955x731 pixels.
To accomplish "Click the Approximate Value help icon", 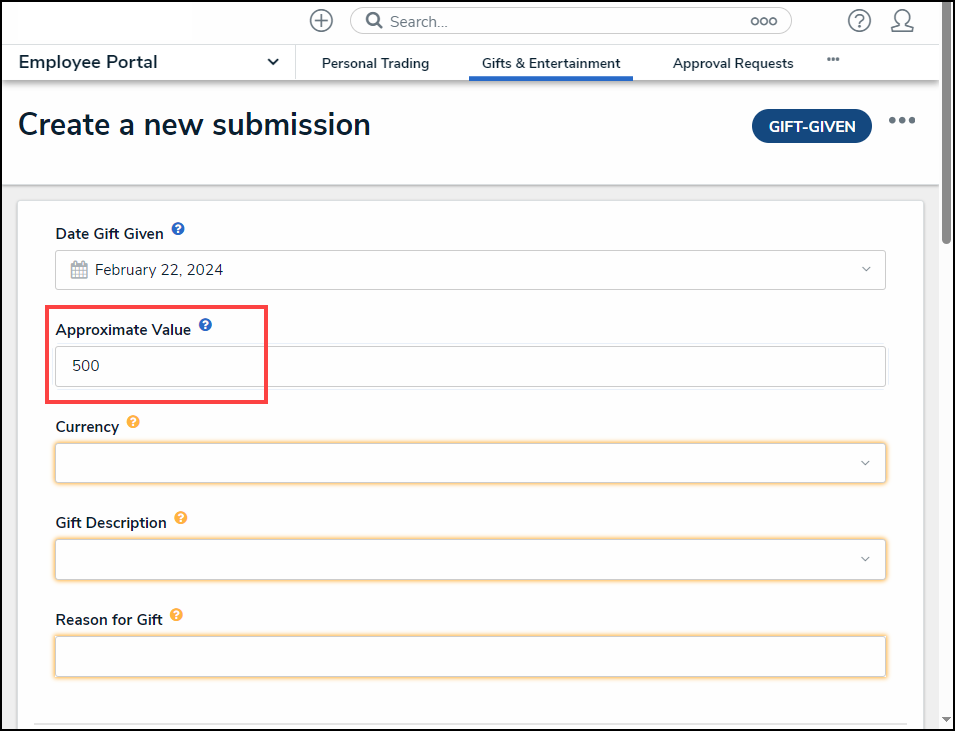I will [205, 325].
